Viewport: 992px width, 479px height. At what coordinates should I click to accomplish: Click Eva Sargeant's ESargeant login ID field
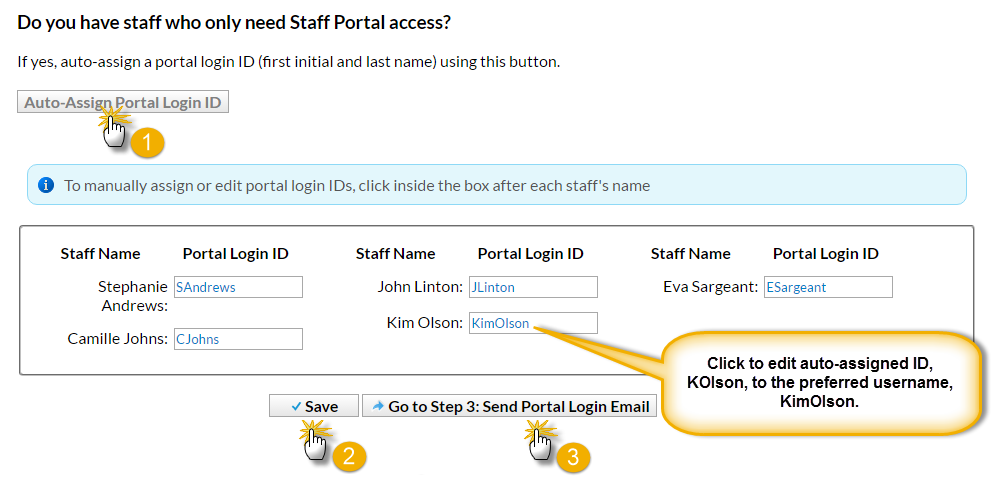coord(828,287)
